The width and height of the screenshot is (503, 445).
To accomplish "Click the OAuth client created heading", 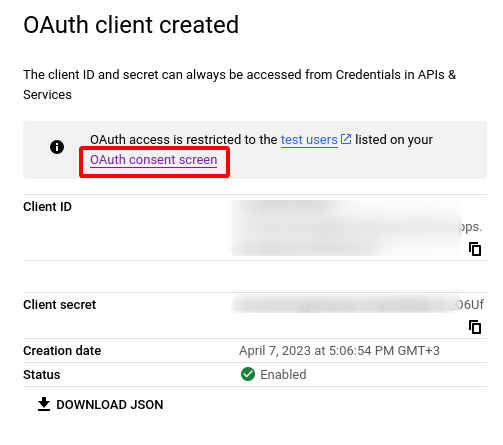I will point(131,25).
